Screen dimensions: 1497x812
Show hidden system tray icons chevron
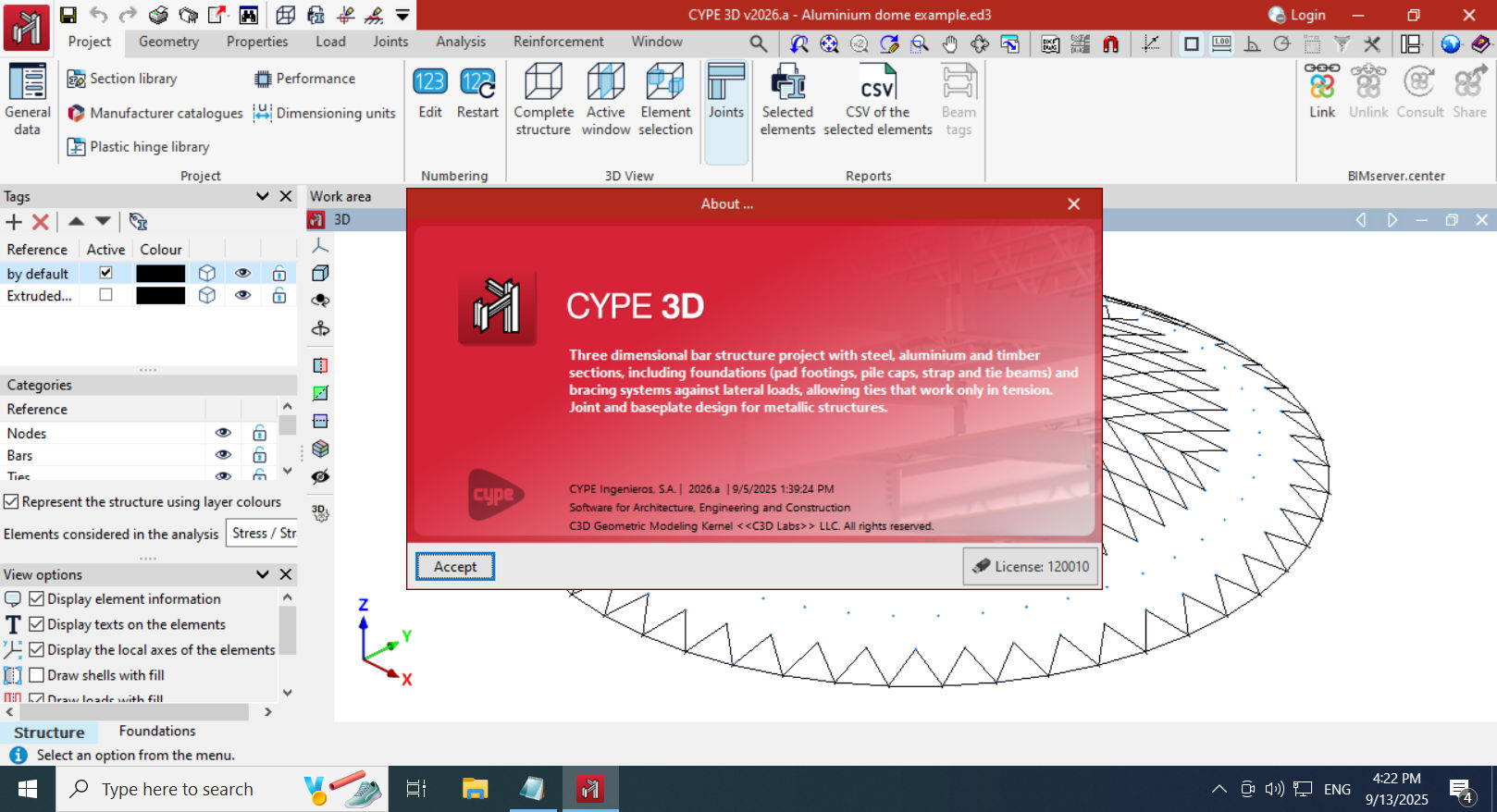(x=1219, y=789)
